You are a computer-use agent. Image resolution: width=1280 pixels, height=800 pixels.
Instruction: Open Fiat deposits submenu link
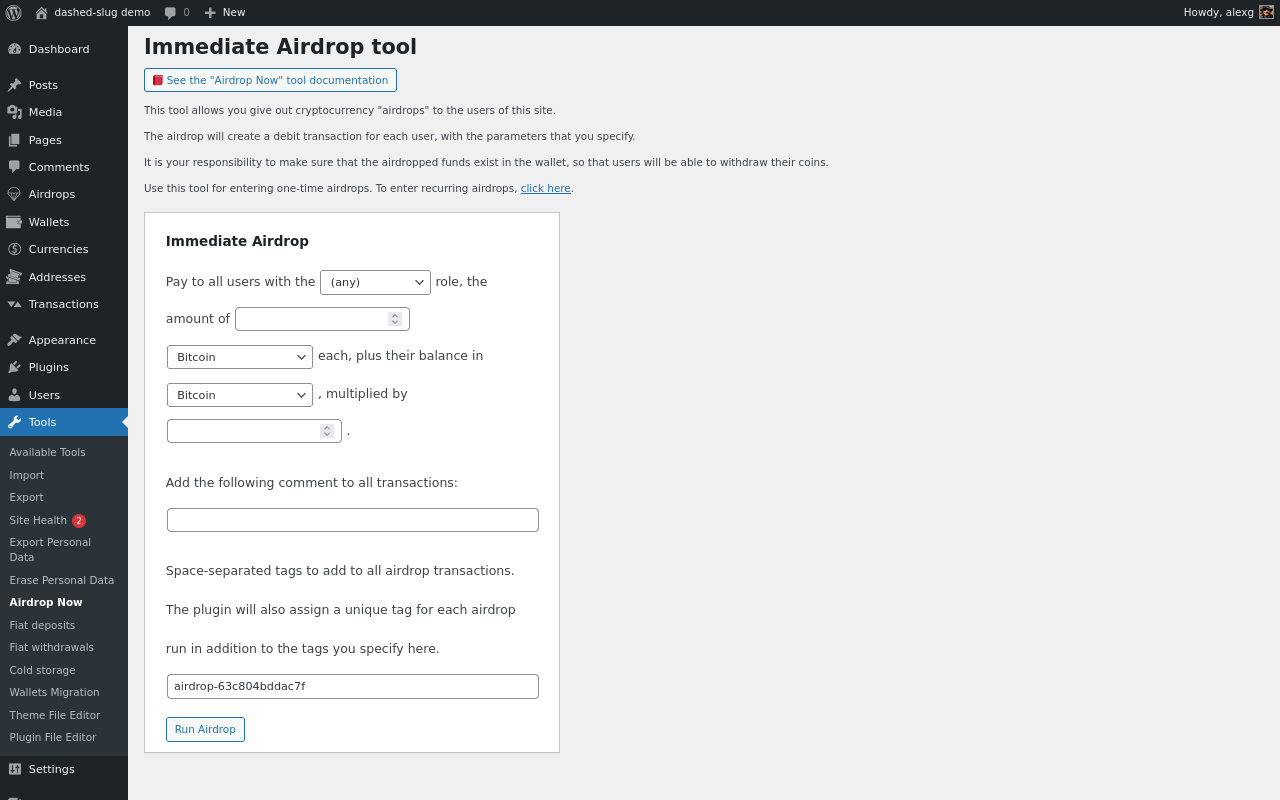point(42,626)
